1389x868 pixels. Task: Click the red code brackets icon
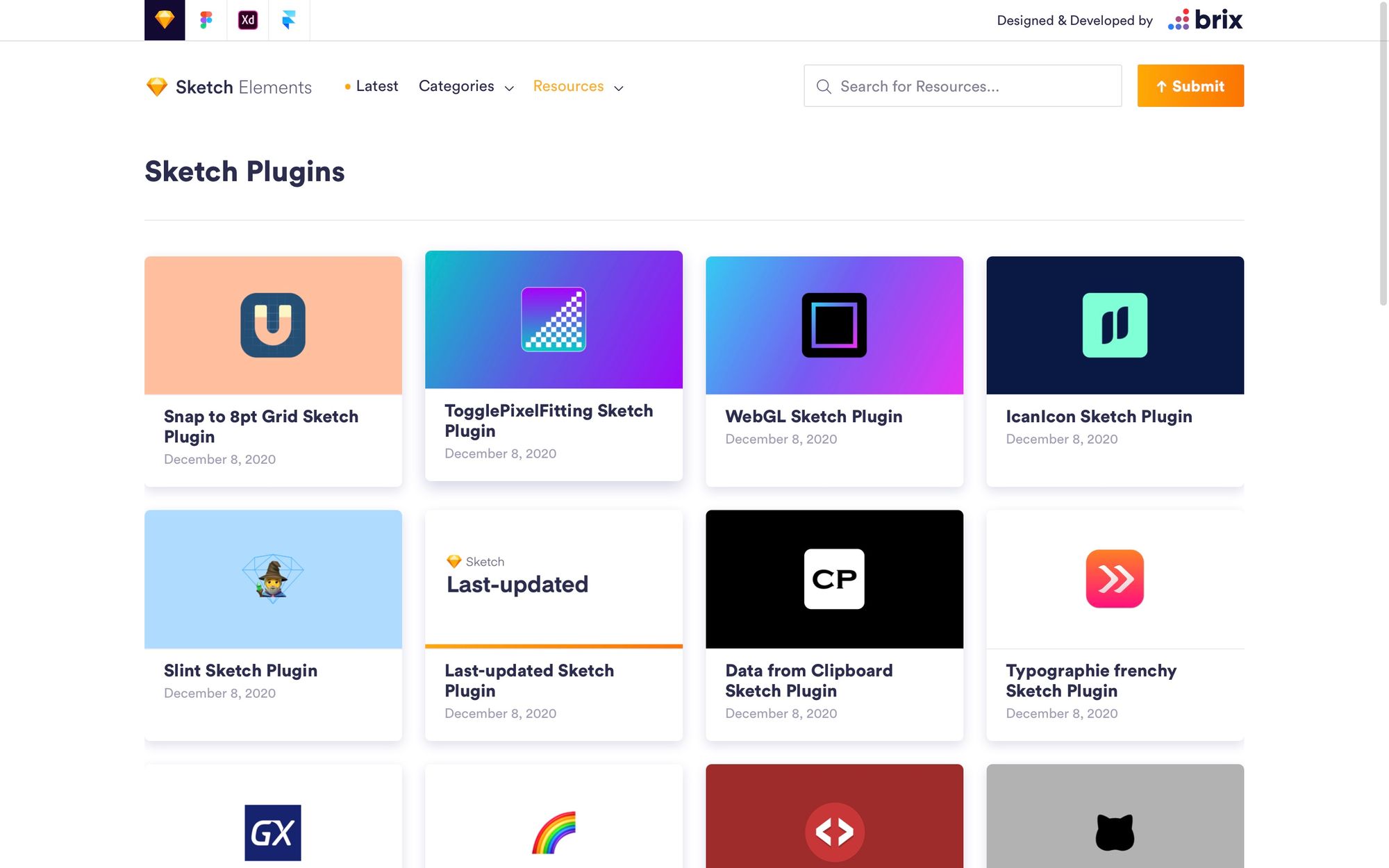point(834,832)
